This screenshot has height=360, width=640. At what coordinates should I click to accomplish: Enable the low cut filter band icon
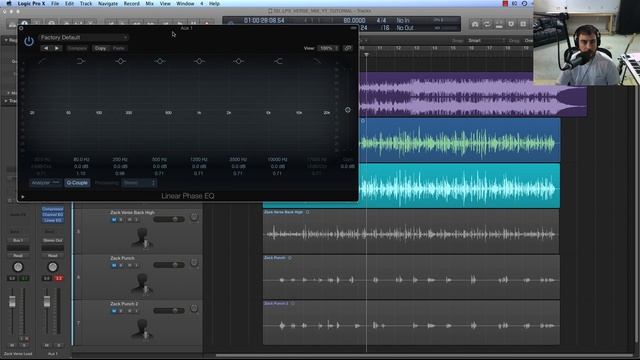[x=42, y=61]
